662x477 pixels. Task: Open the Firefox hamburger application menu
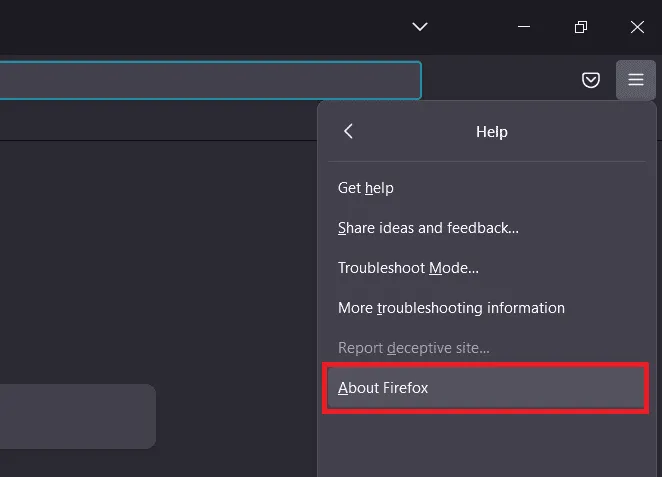click(x=635, y=80)
